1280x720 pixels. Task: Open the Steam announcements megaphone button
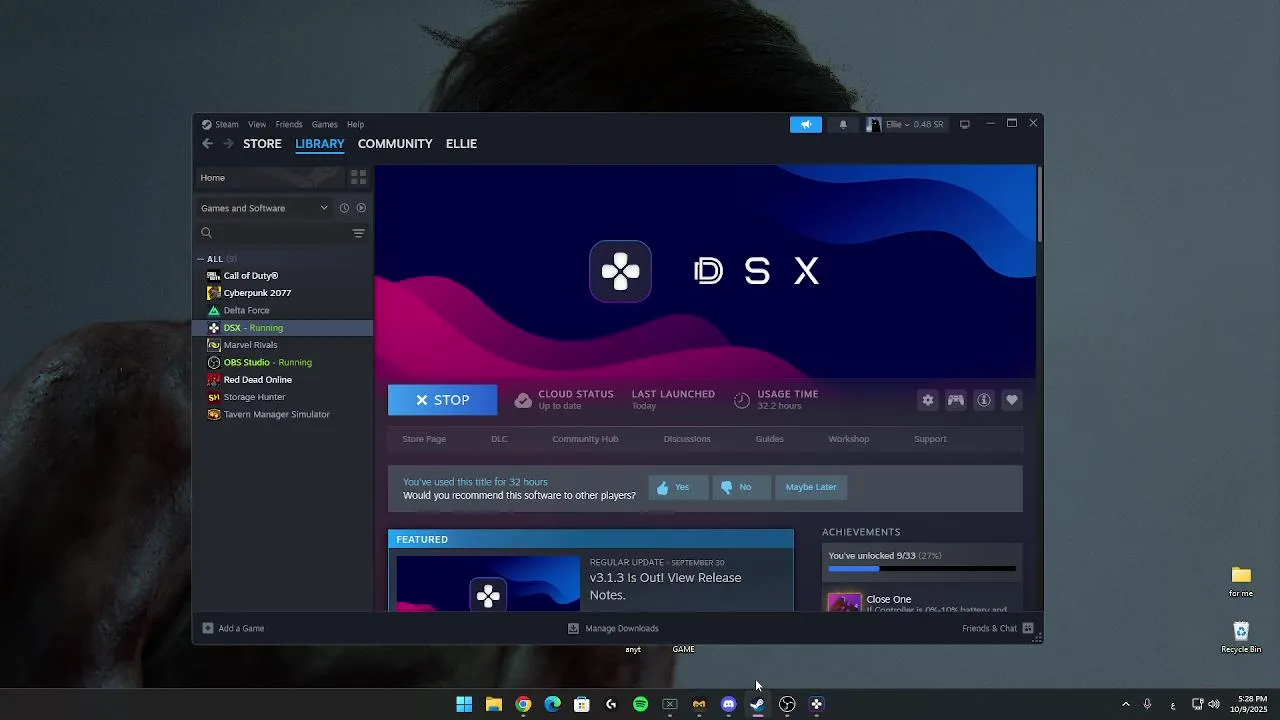(805, 124)
